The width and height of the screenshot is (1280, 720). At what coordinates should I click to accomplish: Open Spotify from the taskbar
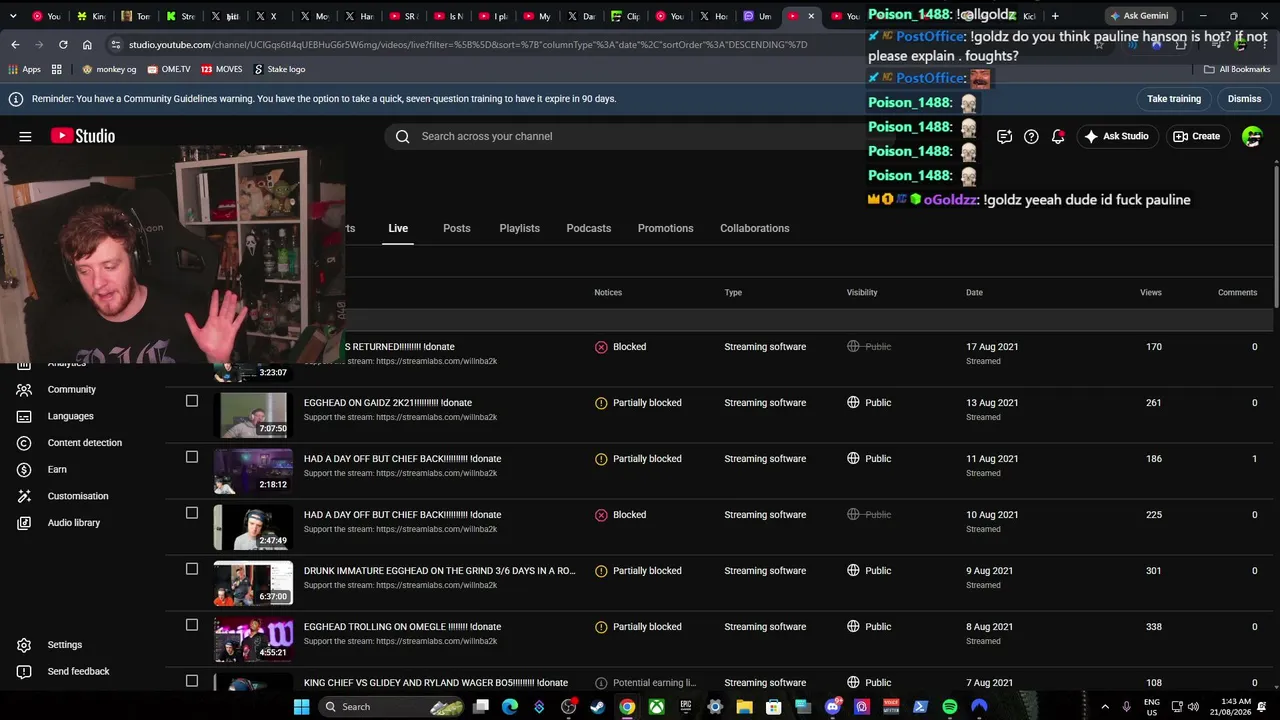pos(950,707)
